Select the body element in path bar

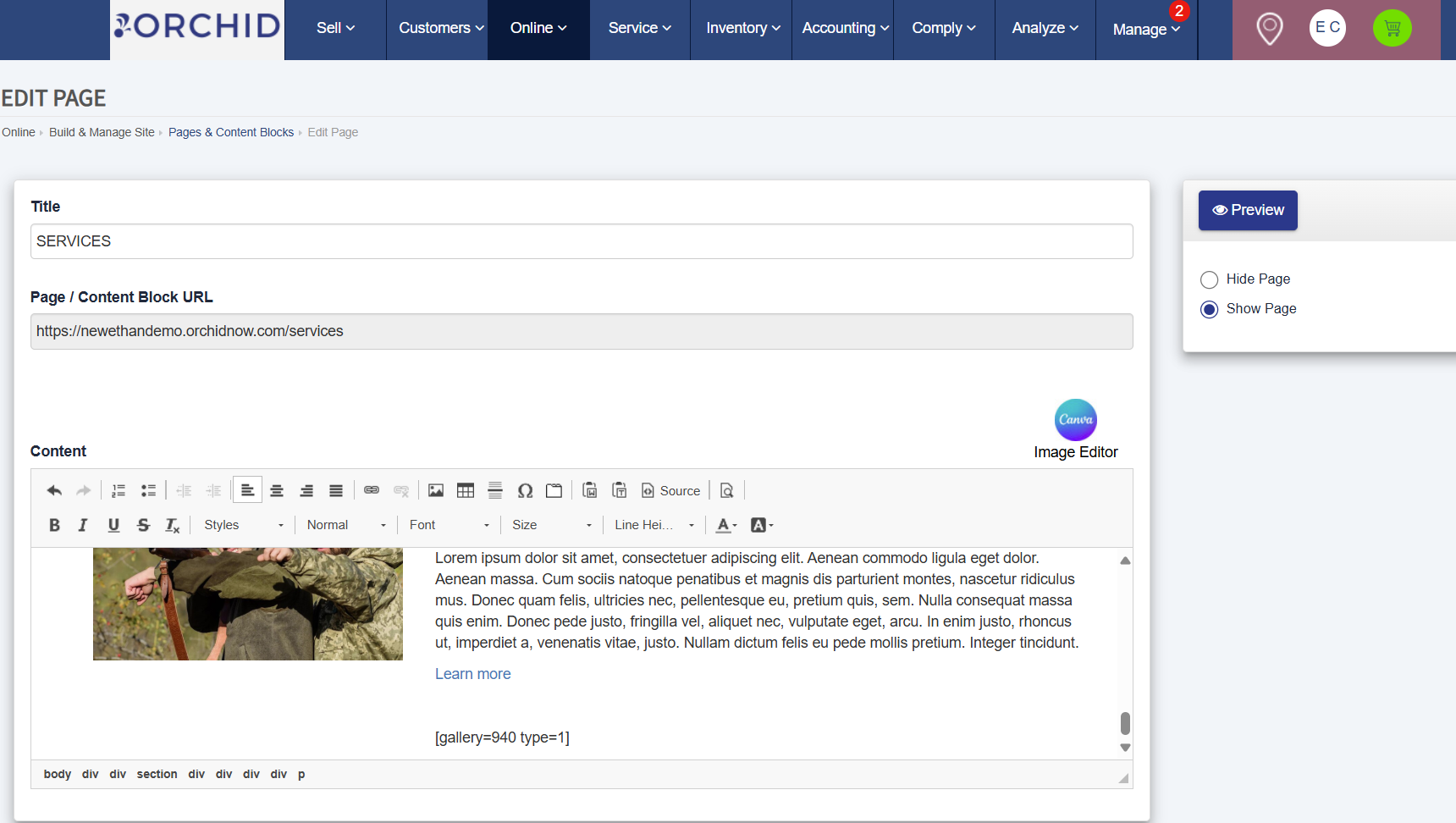tap(58, 774)
